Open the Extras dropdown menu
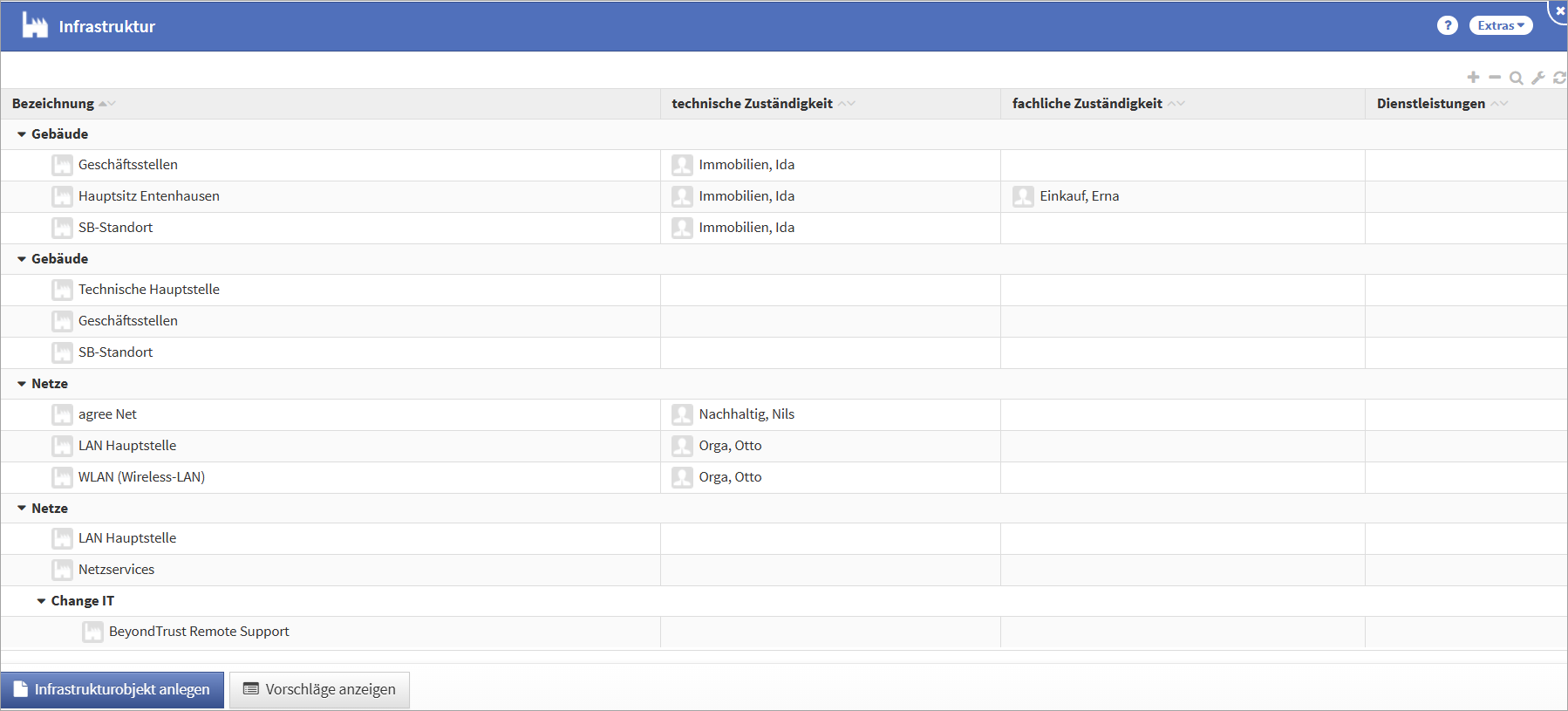The image size is (1568, 711). pos(1501,25)
